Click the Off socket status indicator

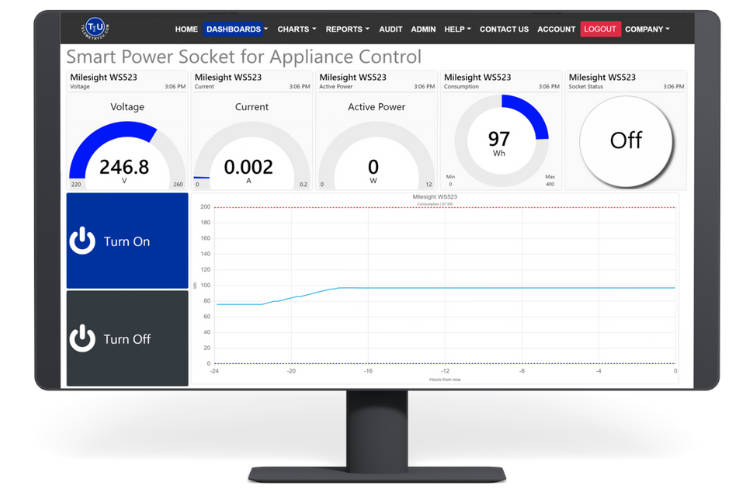click(x=626, y=141)
